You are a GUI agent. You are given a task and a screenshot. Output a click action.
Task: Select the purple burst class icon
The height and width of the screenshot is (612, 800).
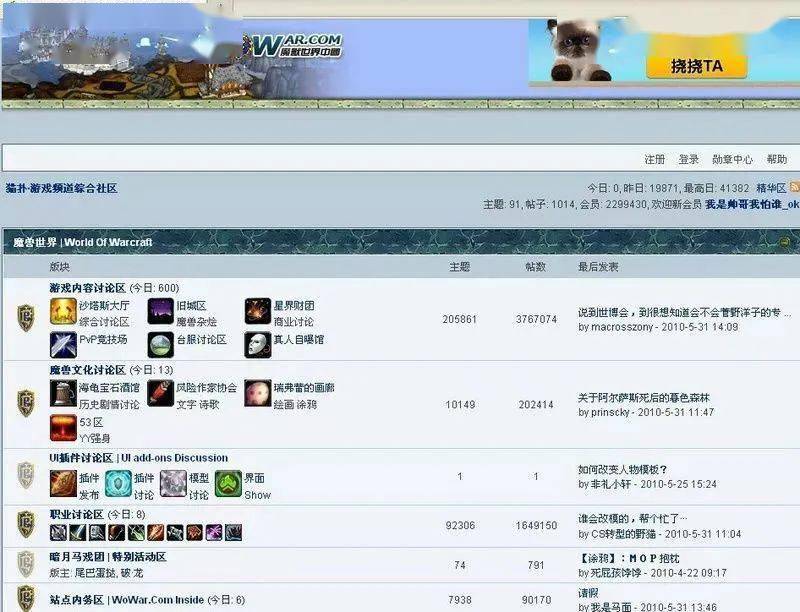click(214, 532)
